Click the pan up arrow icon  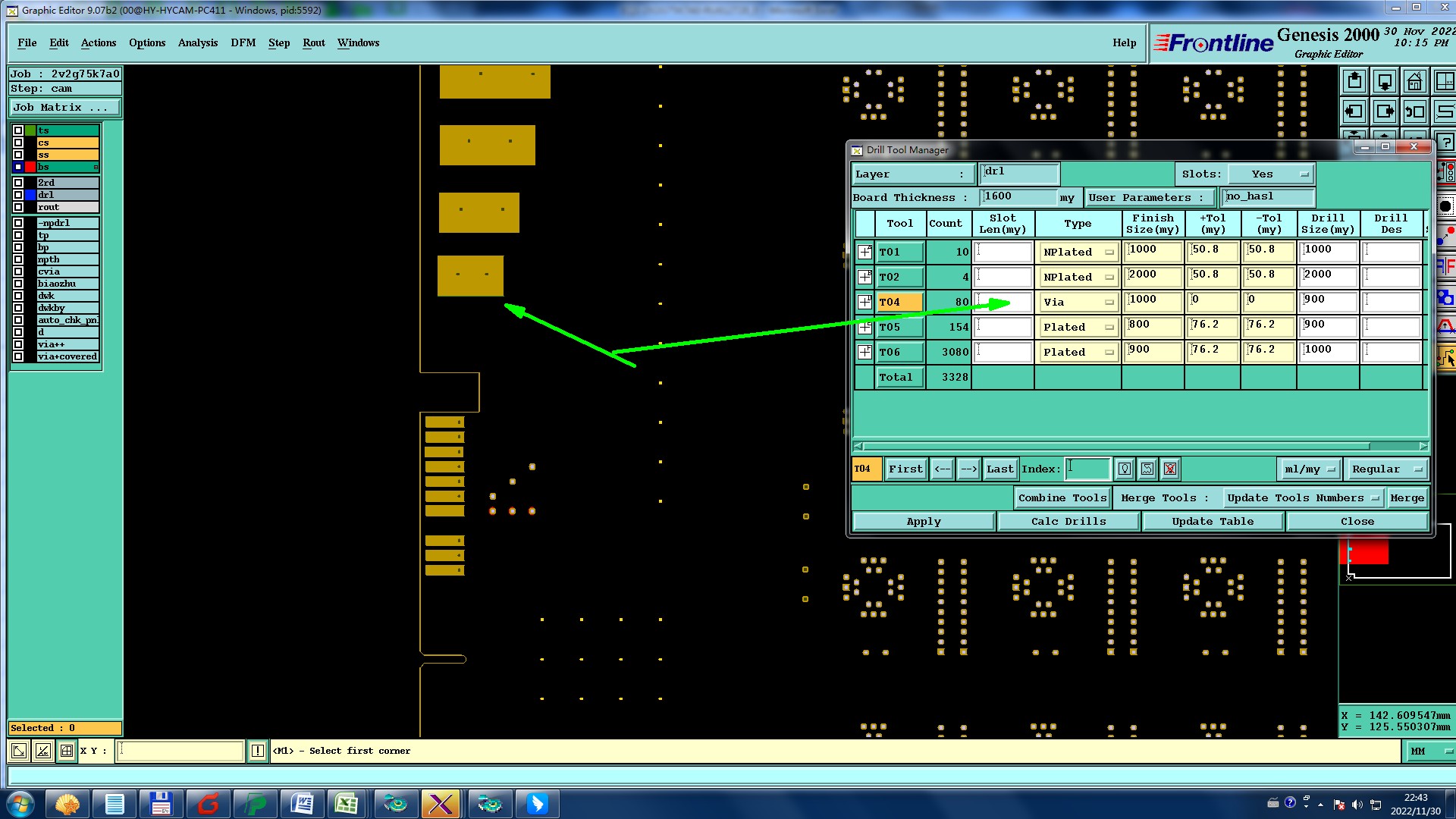pos(1354,81)
